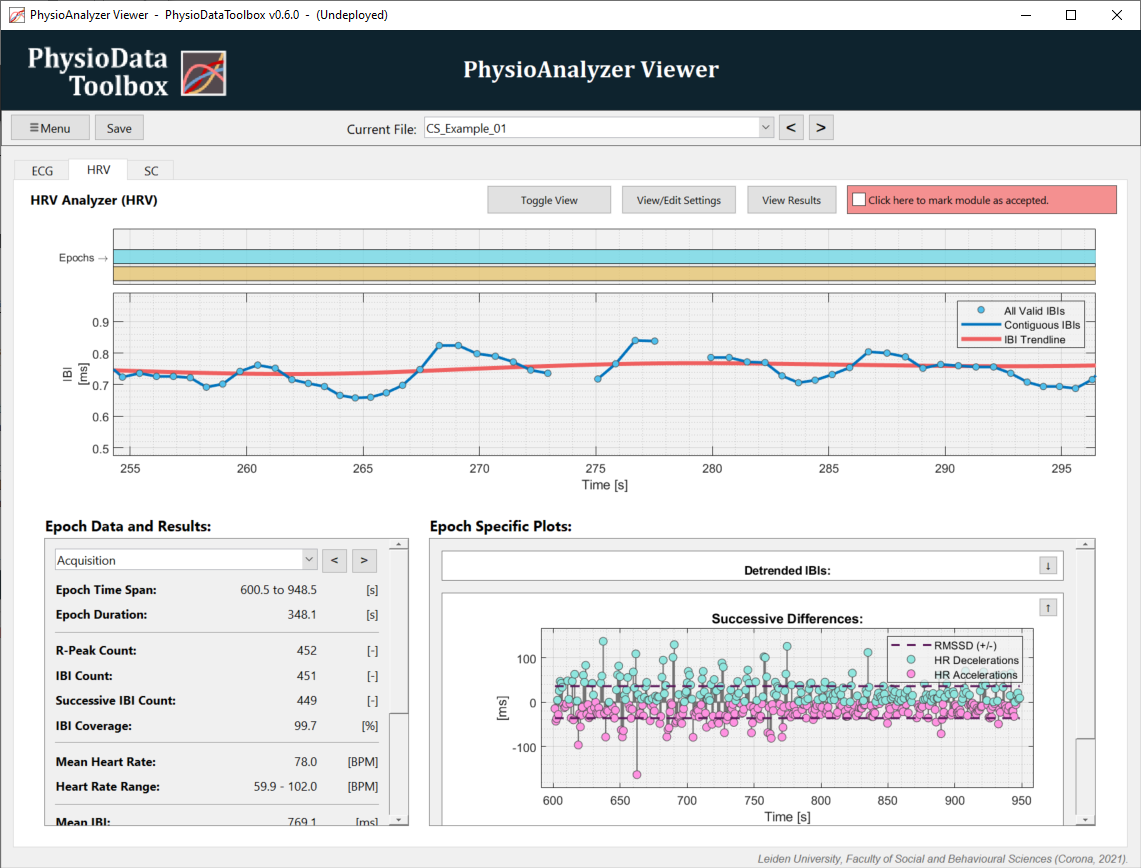Image resolution: width=1141 pixels, height=868 pixels.
Task: Click Epoch Plots scrollbar up arrow
Action: pyautogui.click(x=1085, y=544)
